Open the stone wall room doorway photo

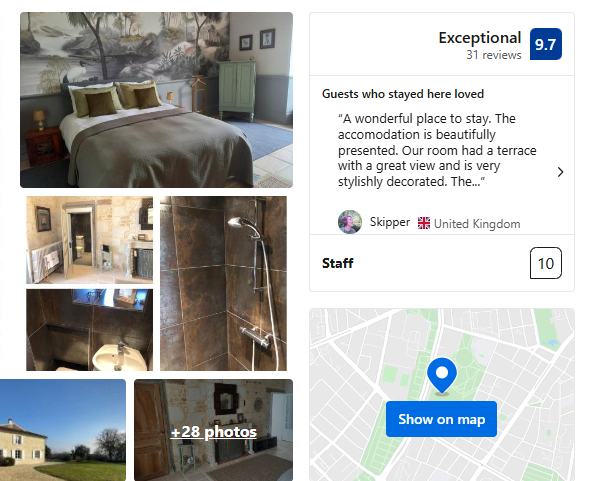[x=90, y=240]
